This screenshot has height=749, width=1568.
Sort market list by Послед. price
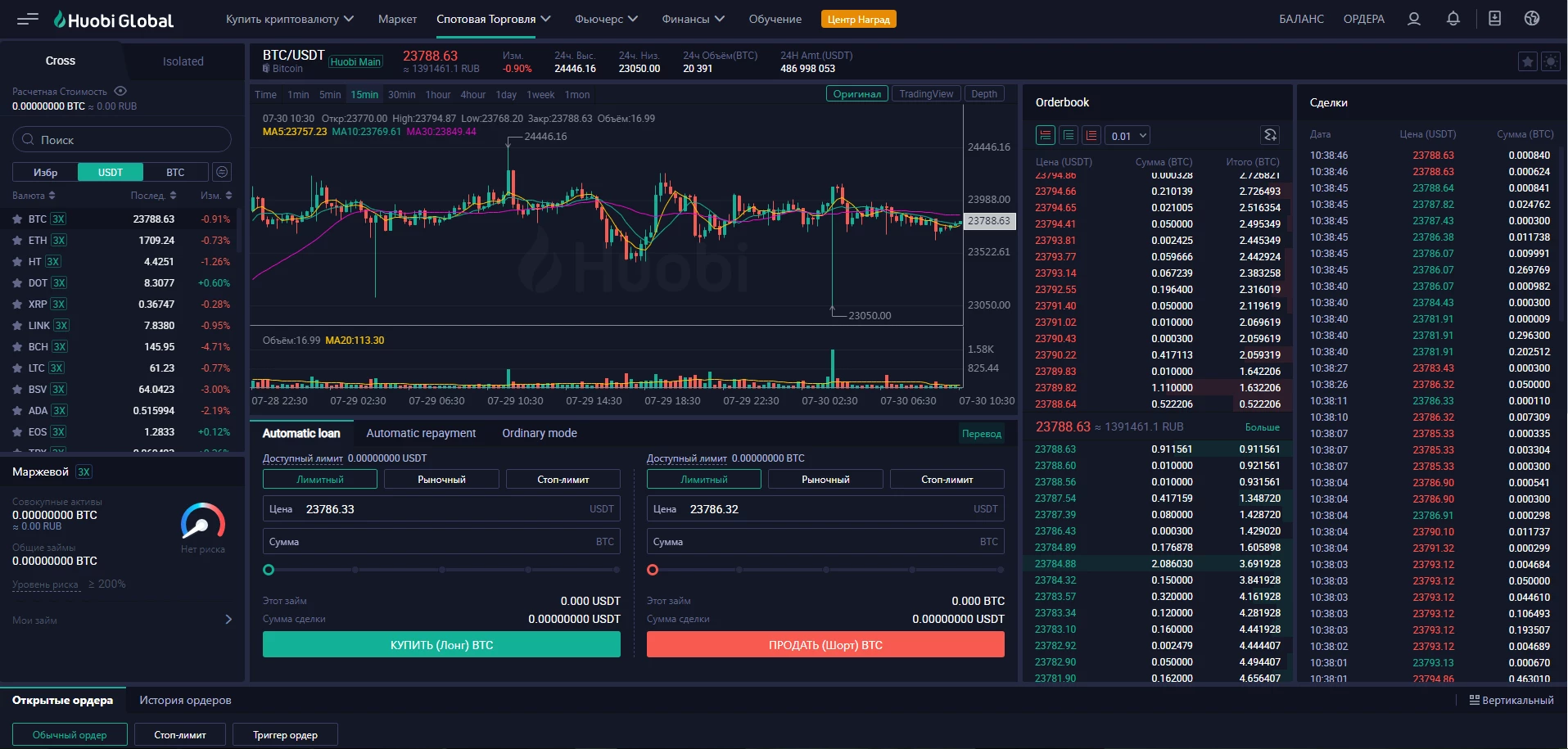(x=153, y=196)
